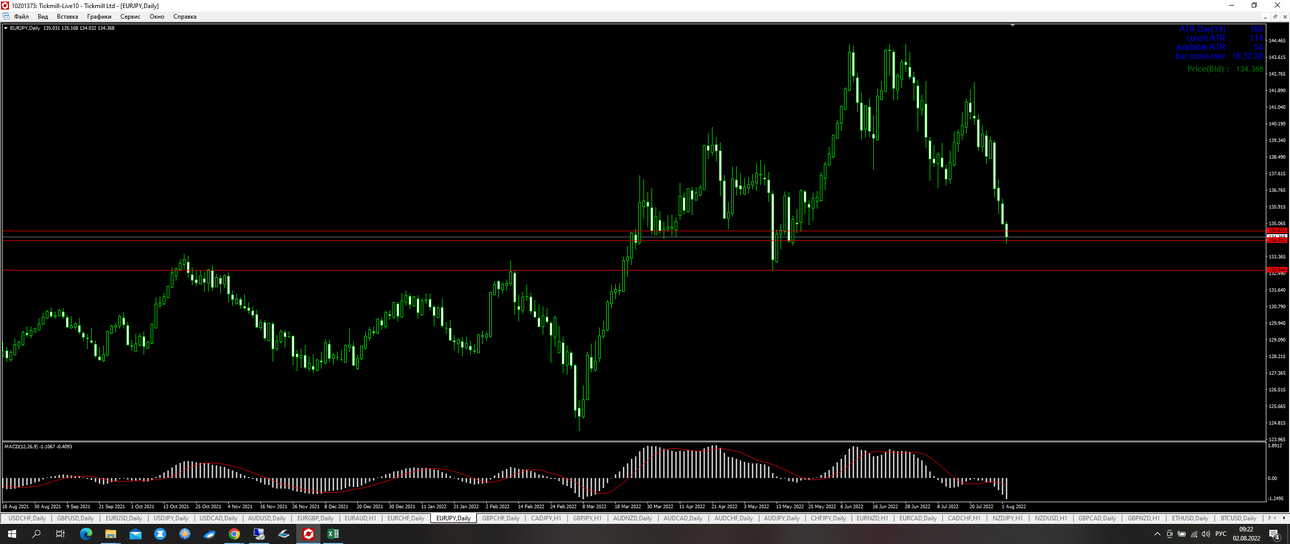Image resolution: width=1290 pixels, height=544 pixels.
Task: Open Excel from the taskbar
Action: click(x=333, y=534)
